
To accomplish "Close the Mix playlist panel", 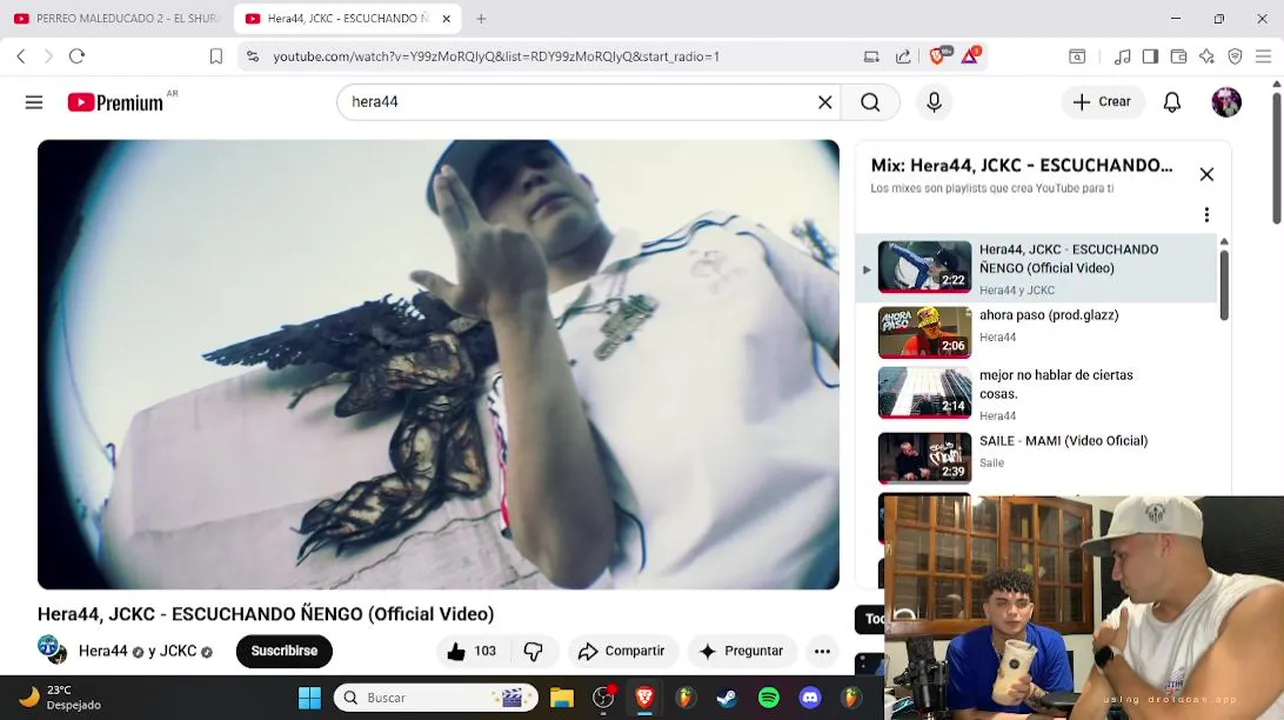I will [x=1206, y=174].
